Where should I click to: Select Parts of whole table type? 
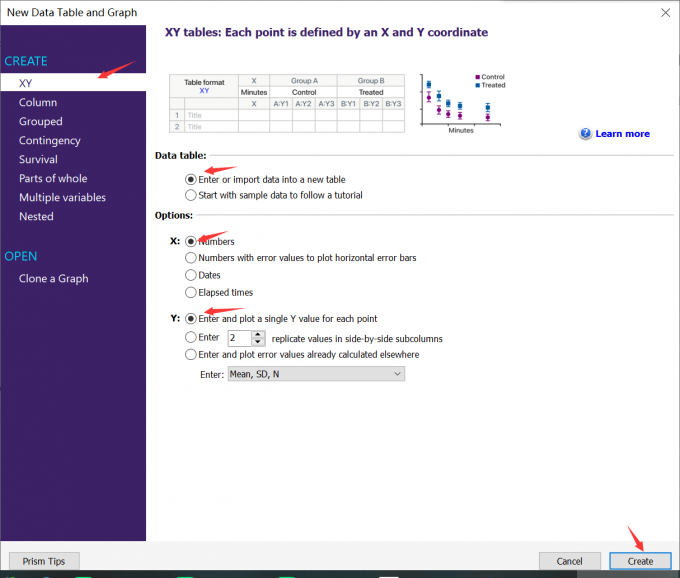tap(53, 178)
